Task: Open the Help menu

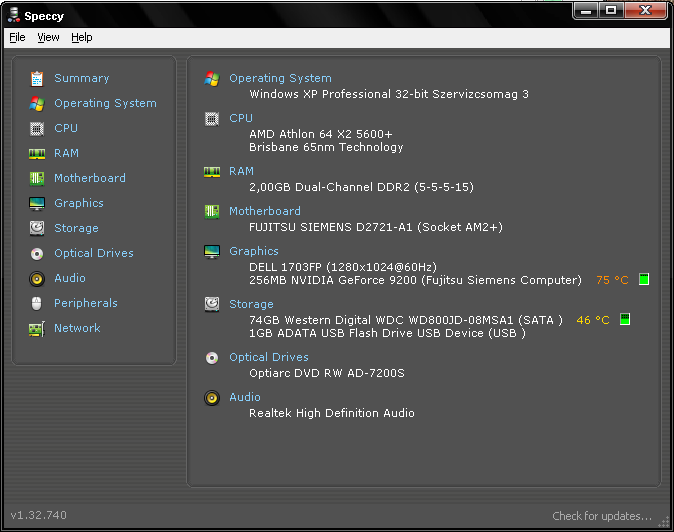Action: (x=81, y=37)
